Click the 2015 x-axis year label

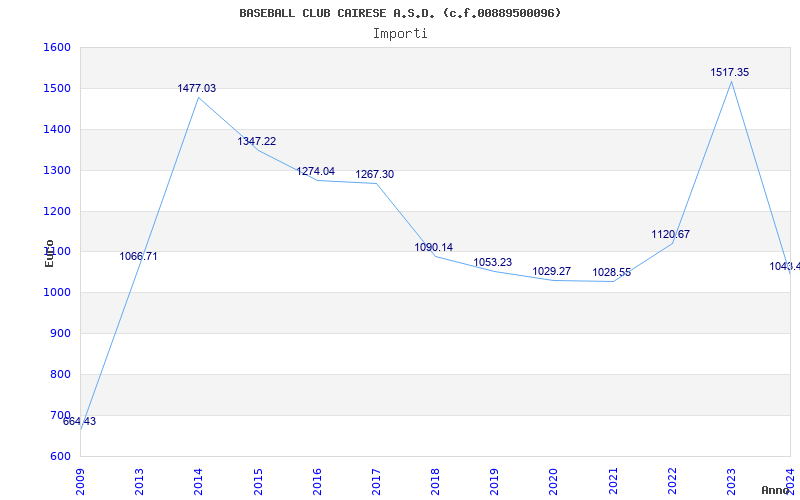point(258,481)
